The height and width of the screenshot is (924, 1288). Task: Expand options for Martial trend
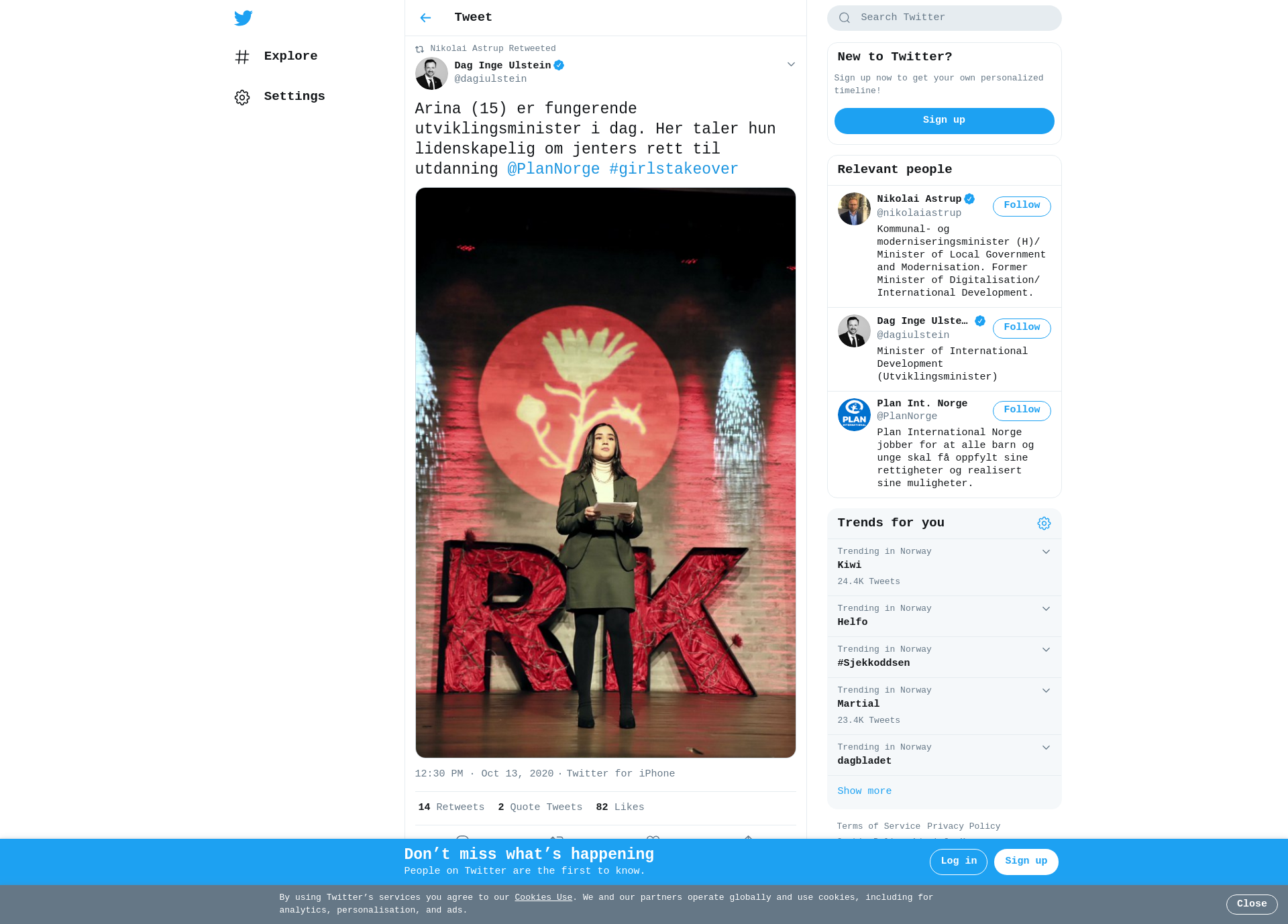[x=1046, y=691]
